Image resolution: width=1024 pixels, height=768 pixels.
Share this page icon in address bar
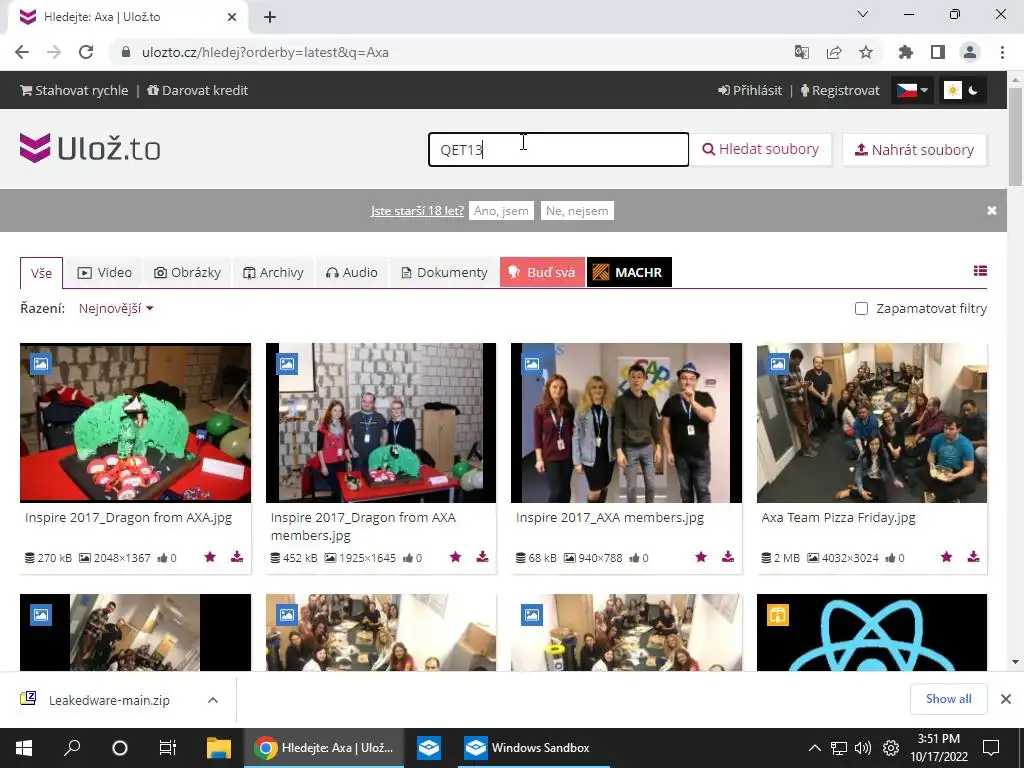pos(834,52)
